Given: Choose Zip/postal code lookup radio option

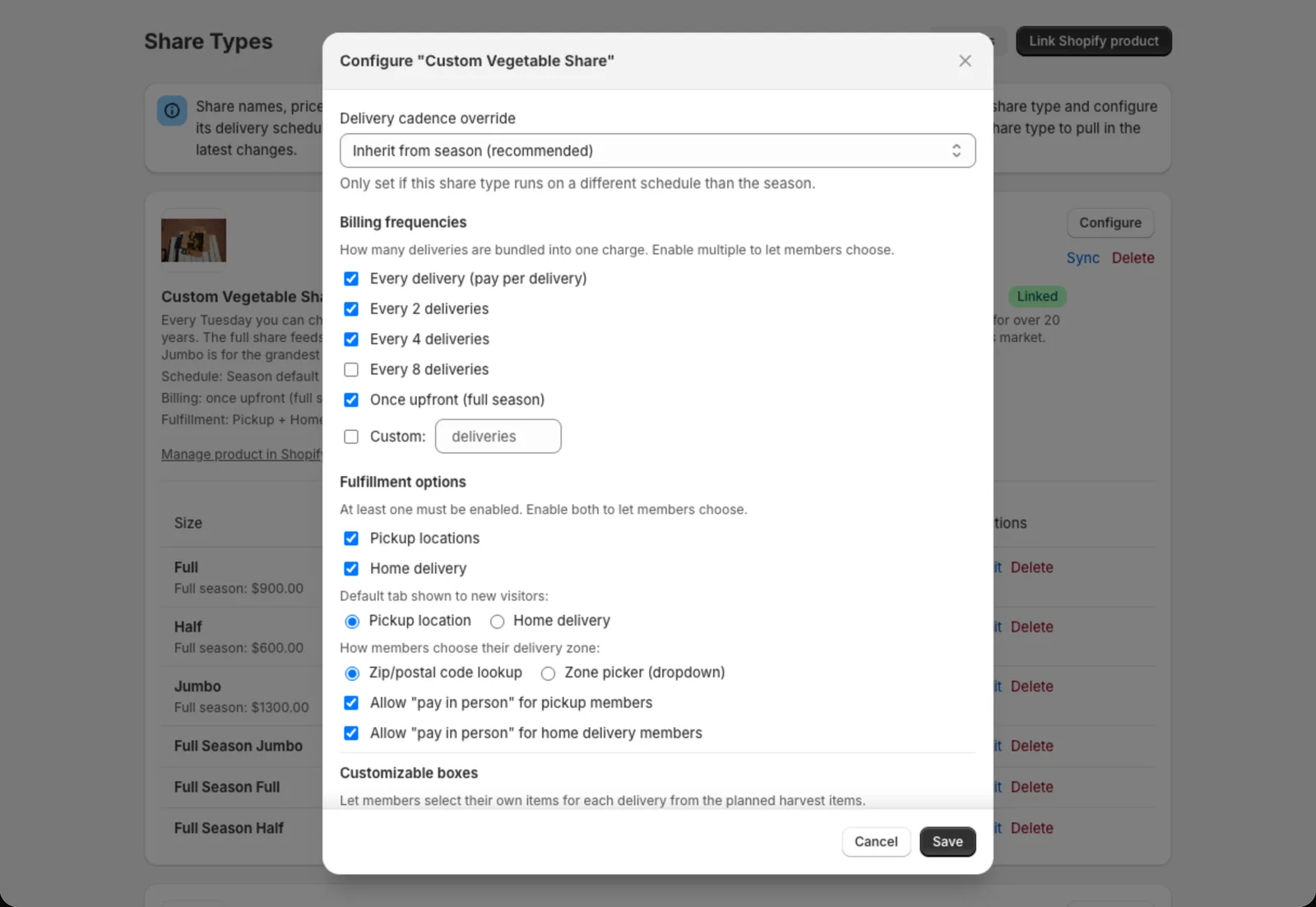Looking at the screenshot, I should 352,673.
